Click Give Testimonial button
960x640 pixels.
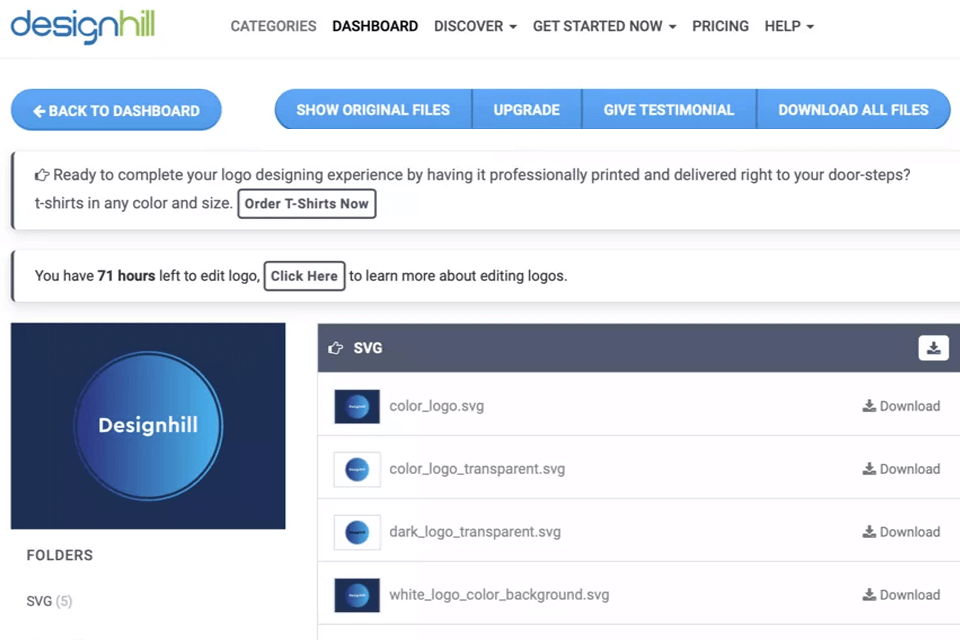[x=669, y=110]
